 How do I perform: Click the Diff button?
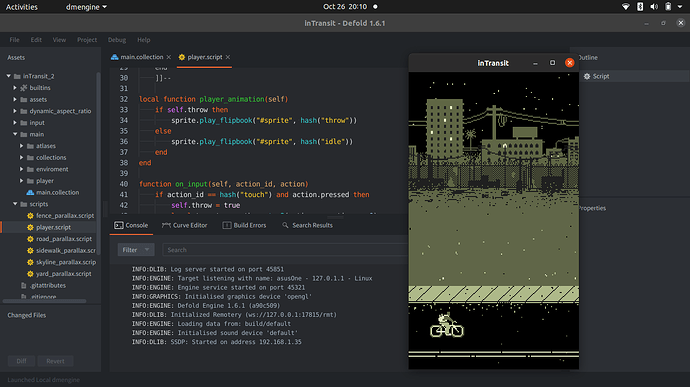pos(22,361)
